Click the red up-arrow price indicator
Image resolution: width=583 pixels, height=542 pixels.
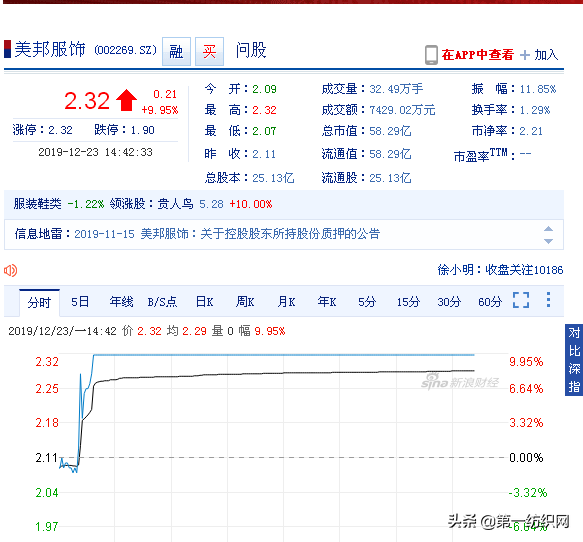pos(126,100)
